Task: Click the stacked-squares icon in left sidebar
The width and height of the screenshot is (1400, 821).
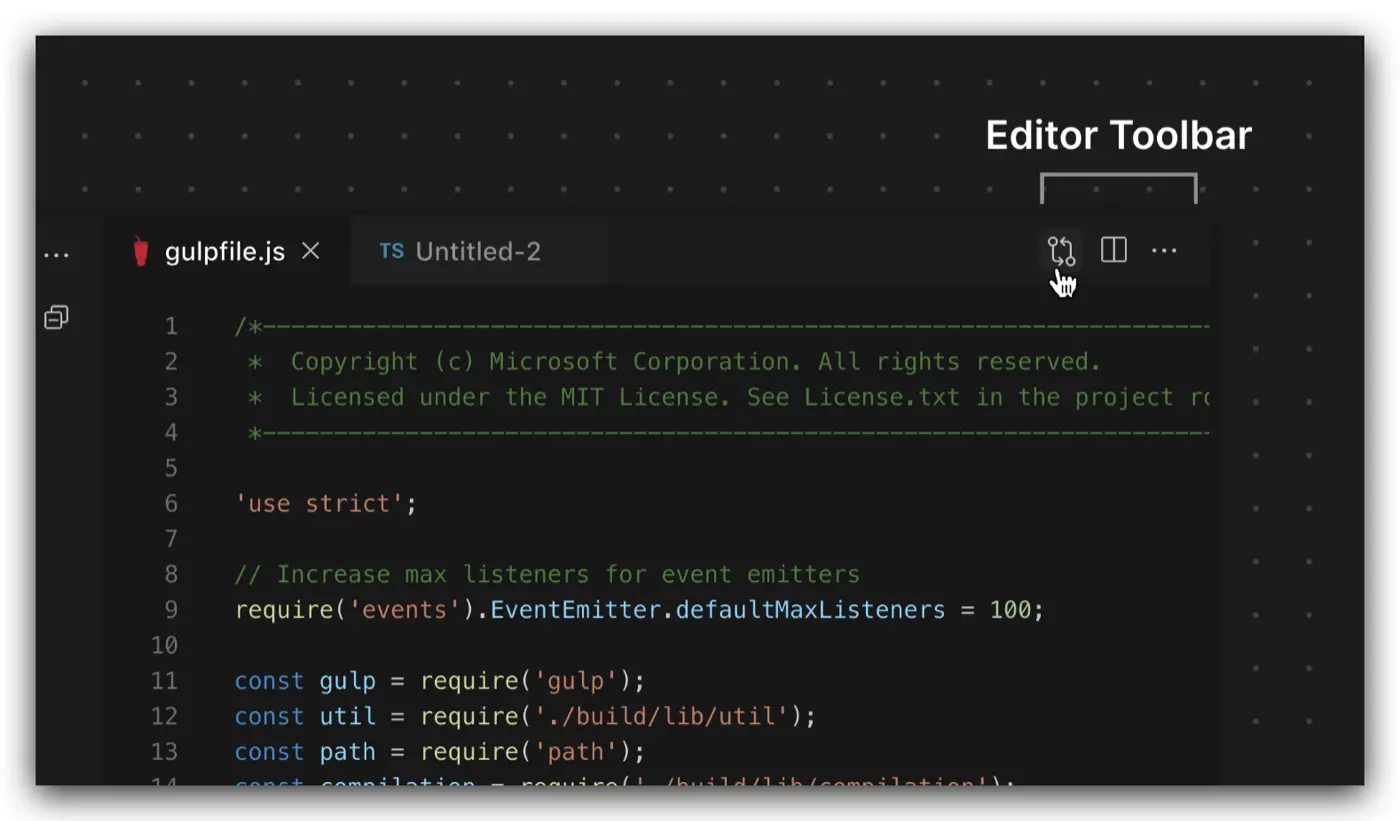Action: point(56,318)
